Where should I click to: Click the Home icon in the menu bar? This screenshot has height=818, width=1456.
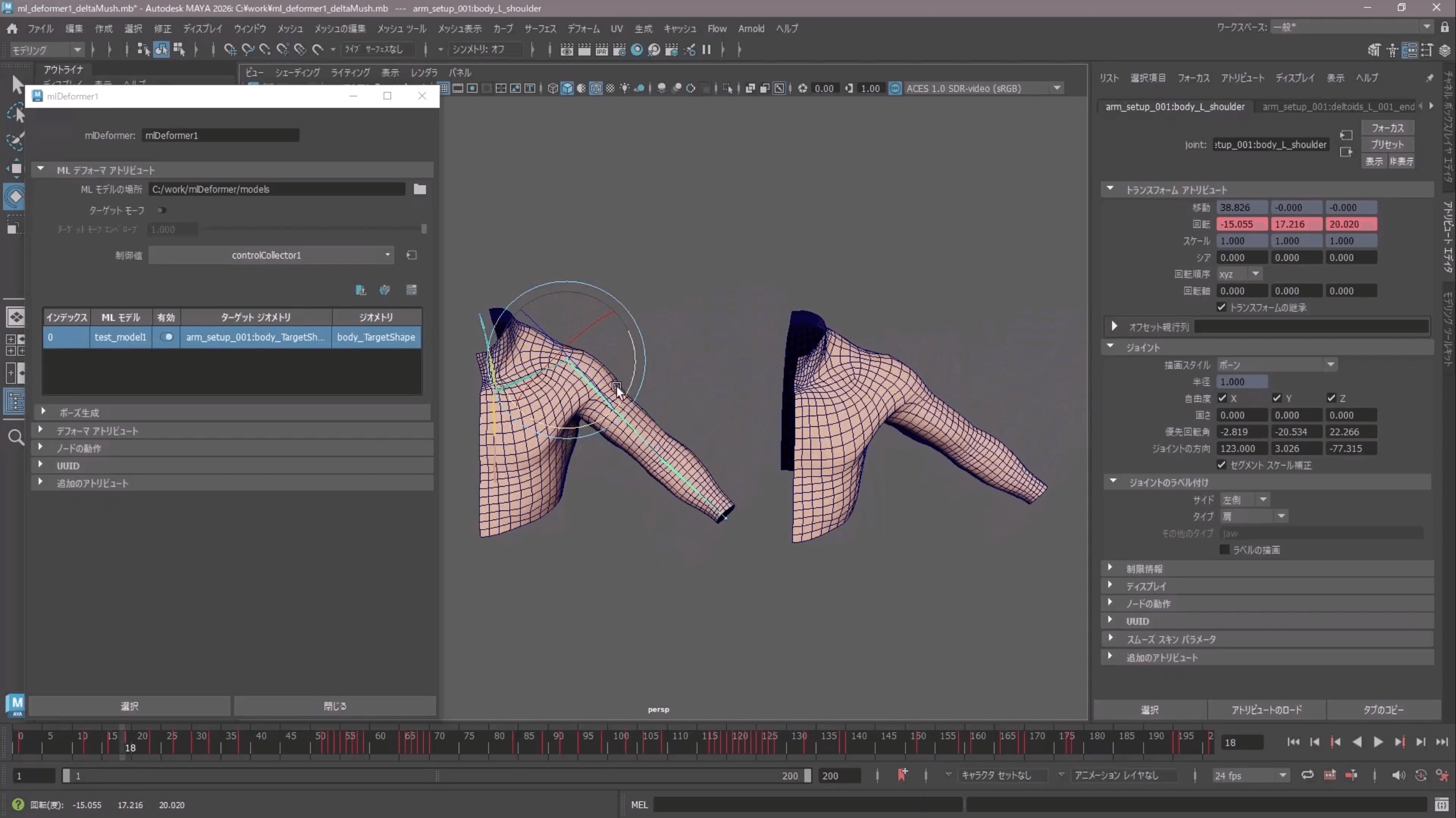click(12, 28)
